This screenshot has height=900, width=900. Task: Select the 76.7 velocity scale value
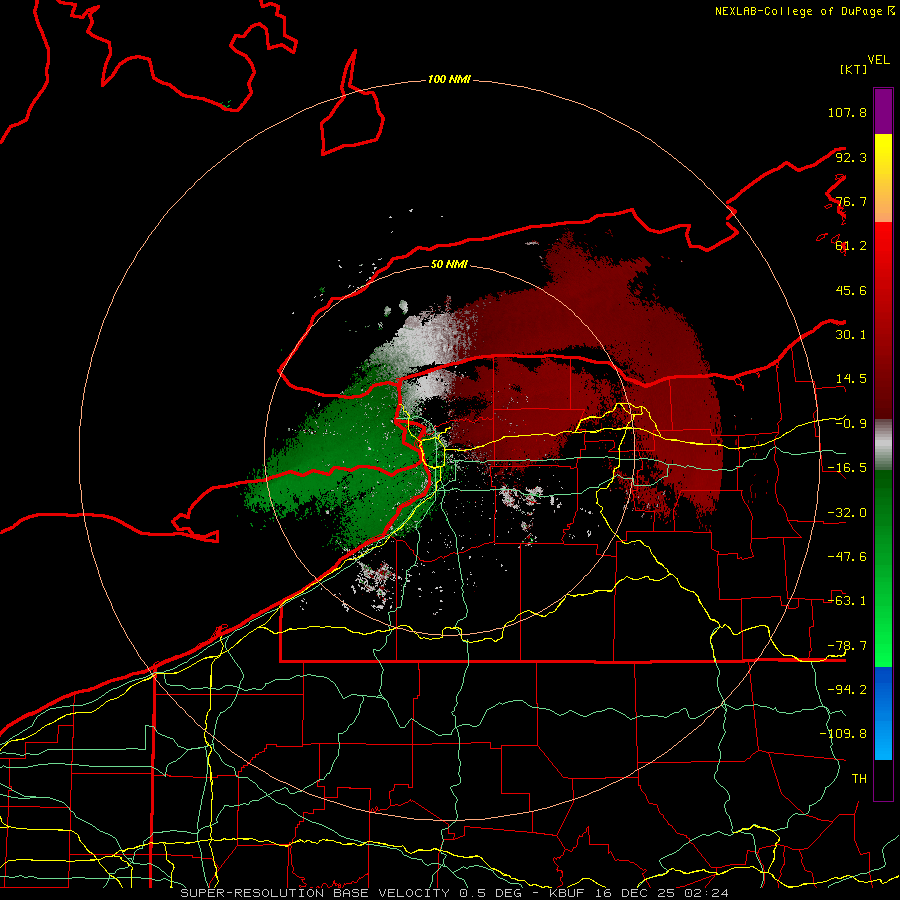point(851,201)
